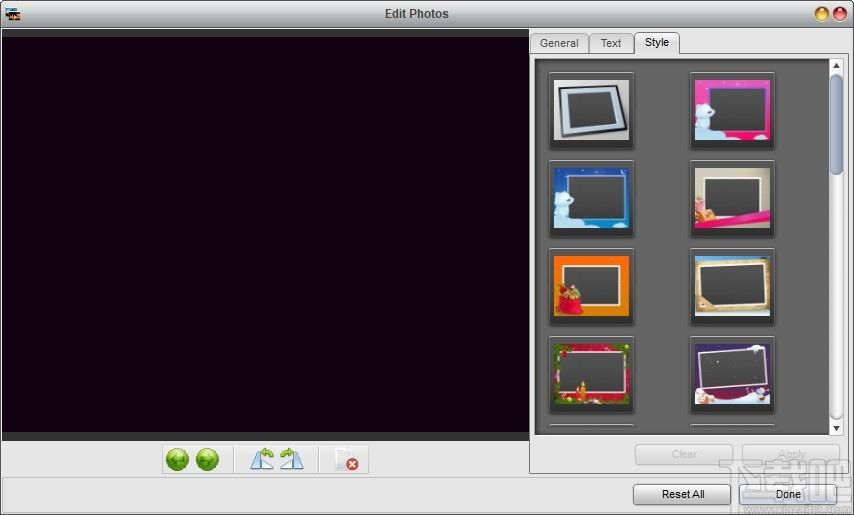Click the Done button
Image resolution: width=854 pixels, height=515 pixels.
(788, 494)
